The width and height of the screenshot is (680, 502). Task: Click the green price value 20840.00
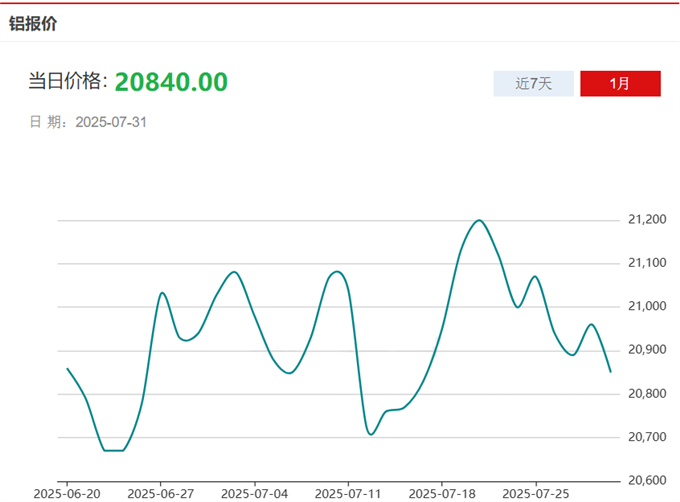[x=171, y=82]
